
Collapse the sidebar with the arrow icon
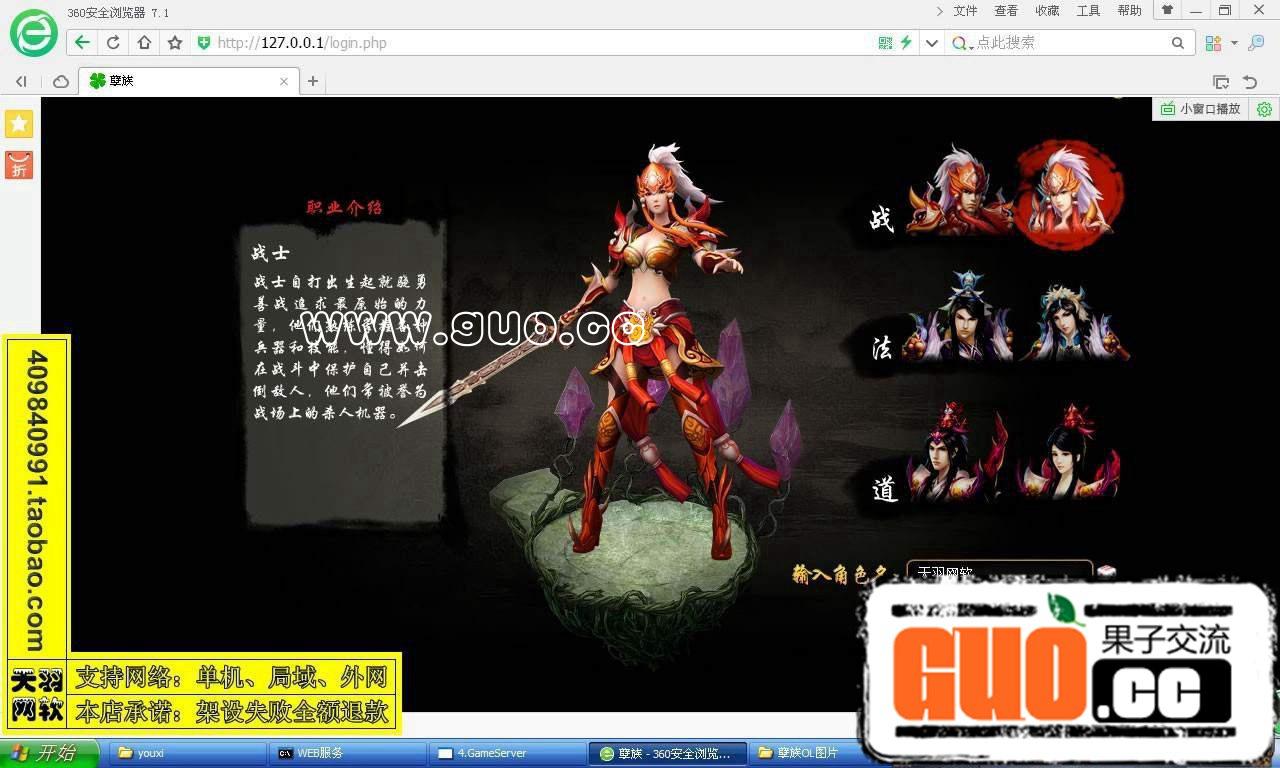(20, 81)
